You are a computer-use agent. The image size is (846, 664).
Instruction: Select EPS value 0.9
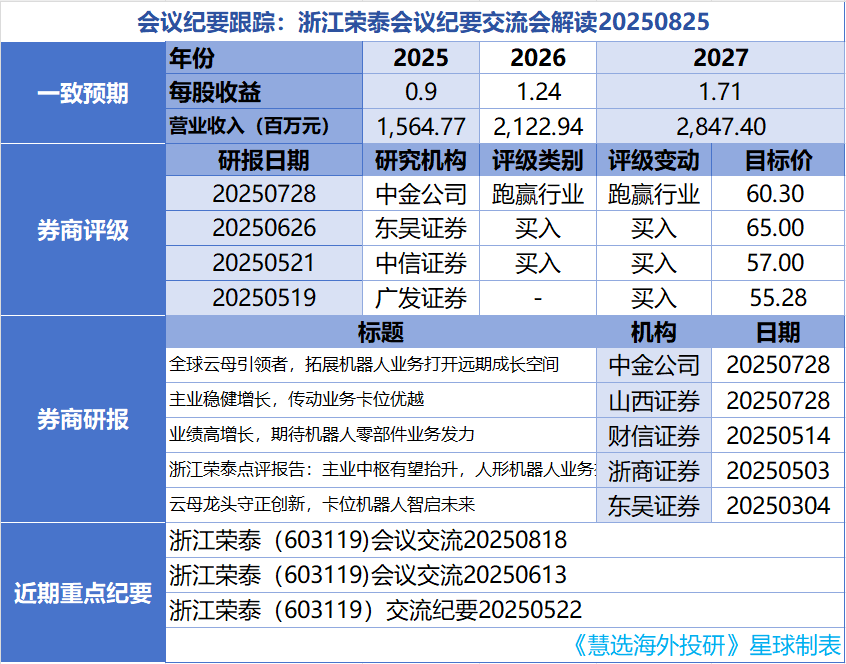tap(421, 92)
